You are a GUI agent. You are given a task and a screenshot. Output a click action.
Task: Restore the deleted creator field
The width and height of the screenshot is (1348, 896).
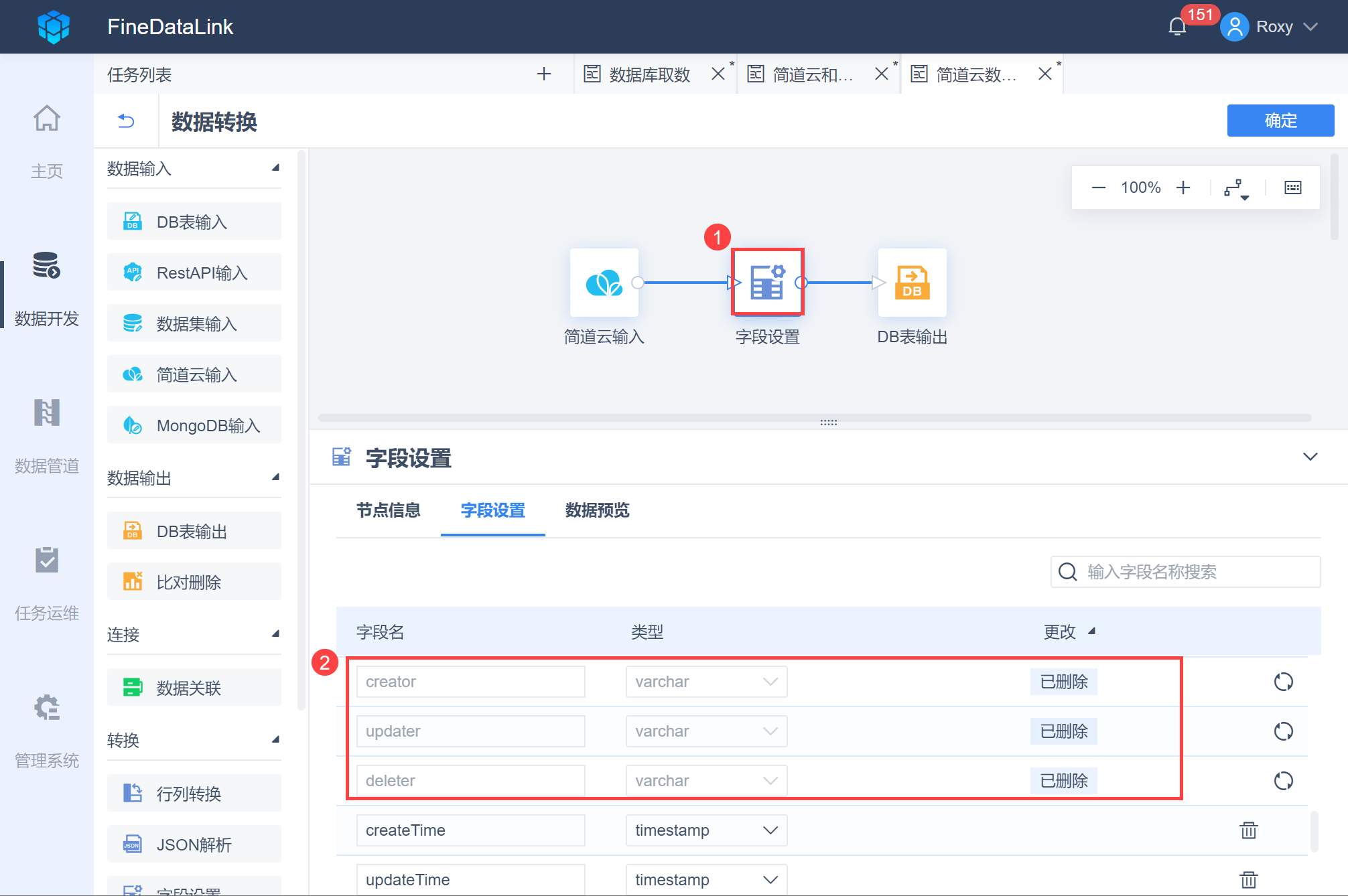1283,682
